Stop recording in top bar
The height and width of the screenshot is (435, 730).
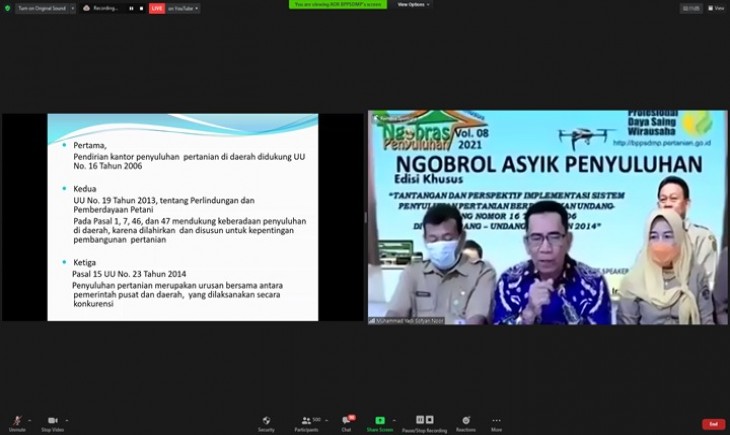(141, 8)
